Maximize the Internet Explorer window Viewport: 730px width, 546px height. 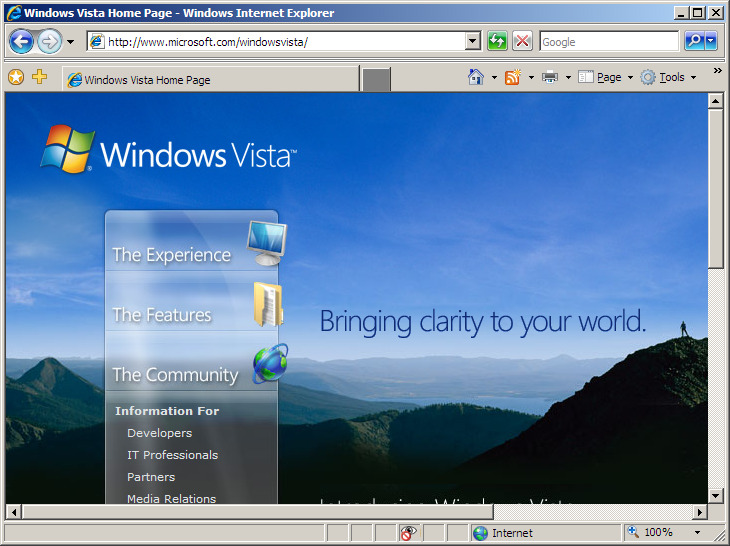(697, 13)
